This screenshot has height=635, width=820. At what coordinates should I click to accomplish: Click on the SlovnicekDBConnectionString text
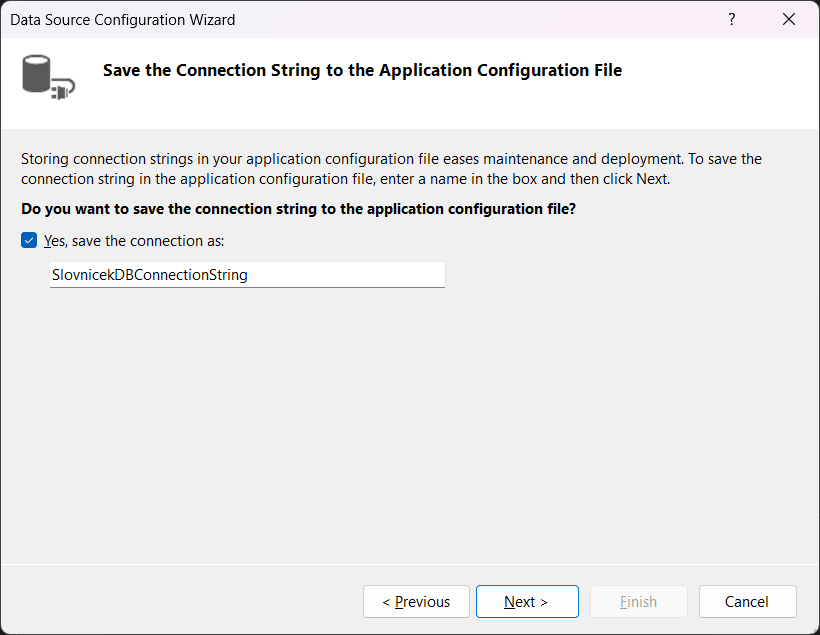pos(149,274)
